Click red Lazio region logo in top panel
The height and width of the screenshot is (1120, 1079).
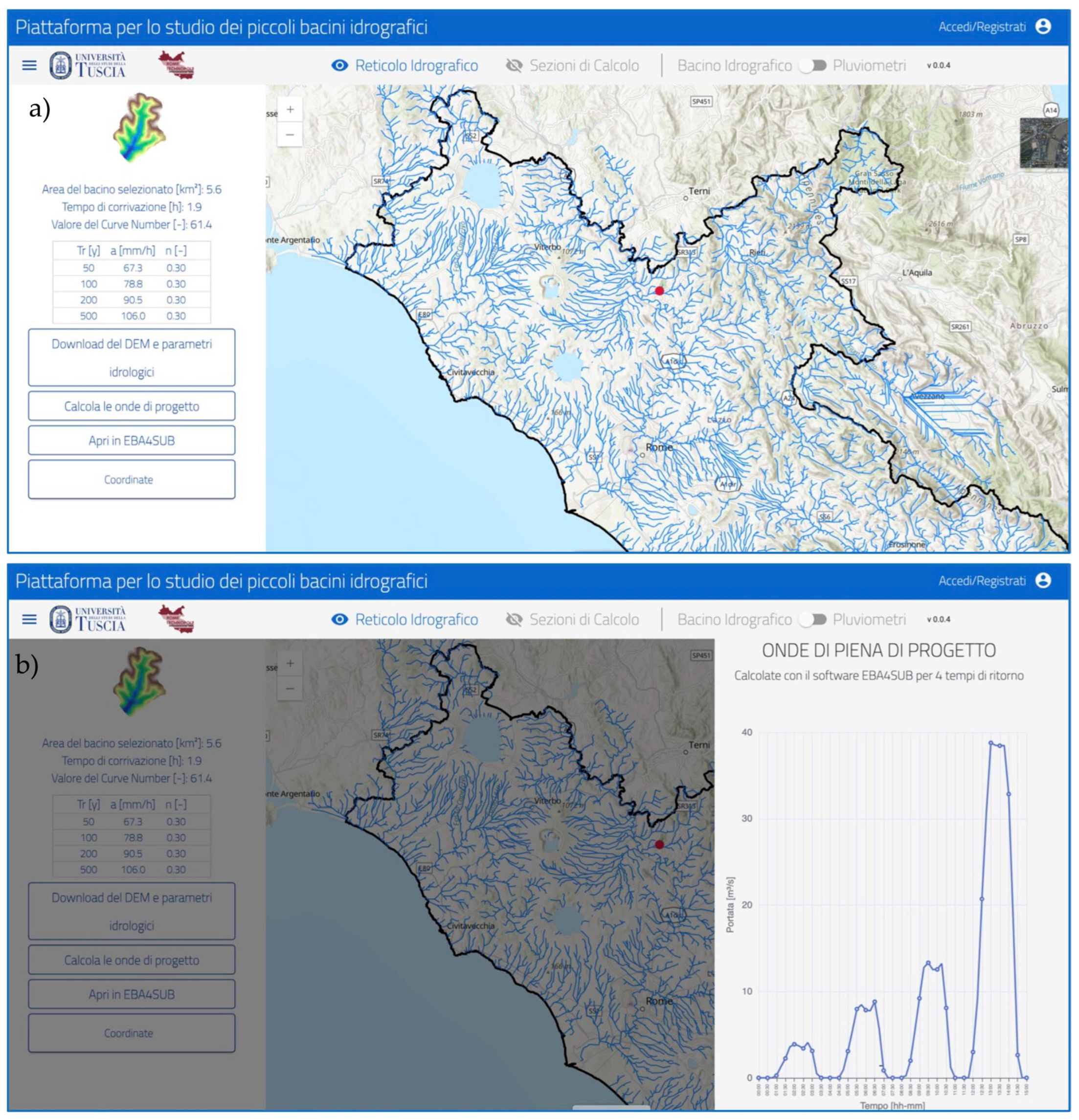[177, 65]
